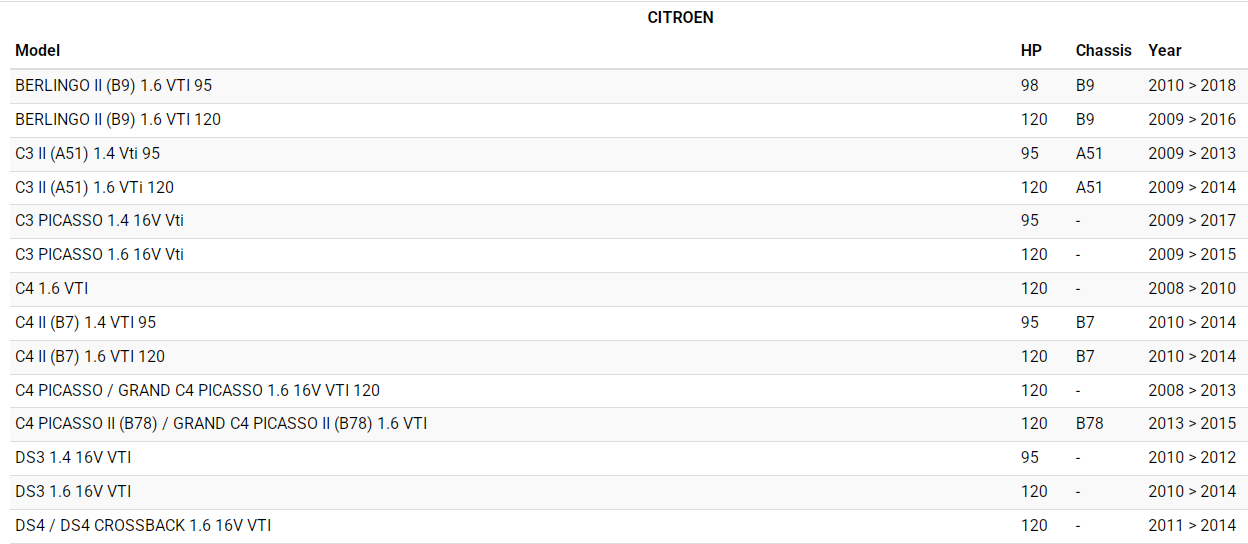The width and height of the screenshot is (1248, 544).
Task: Select BERLINGO II (B9) 1.6 VTI 120 model
Action: pyautogui.click(x=118, y=120)
